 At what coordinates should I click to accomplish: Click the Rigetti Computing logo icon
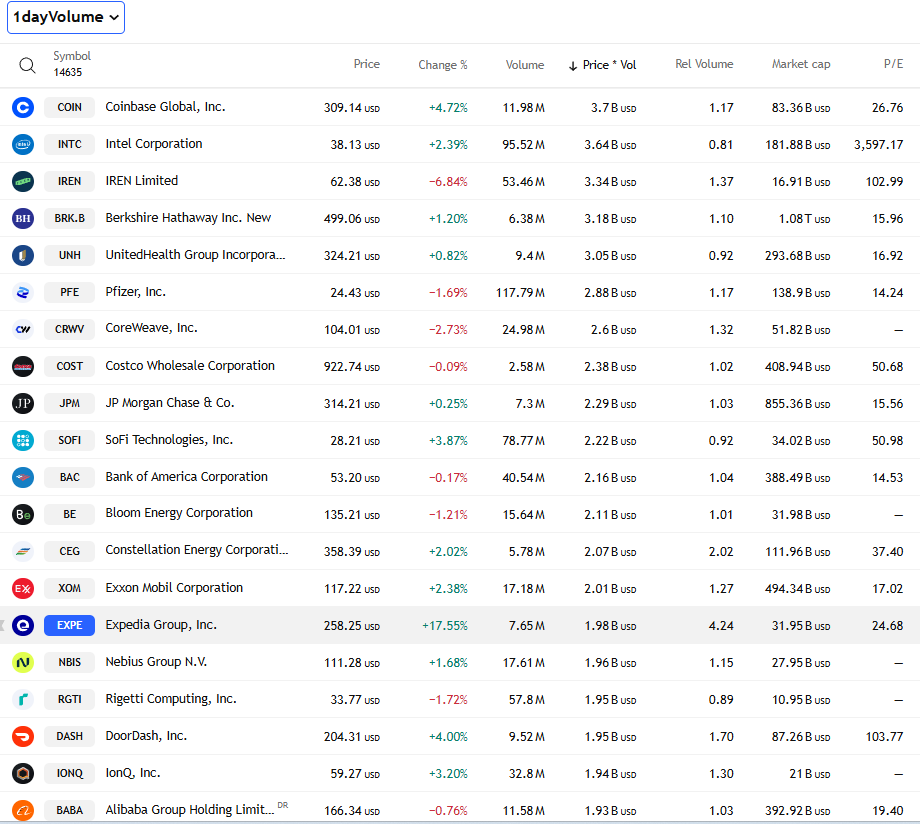click(23, 700)
